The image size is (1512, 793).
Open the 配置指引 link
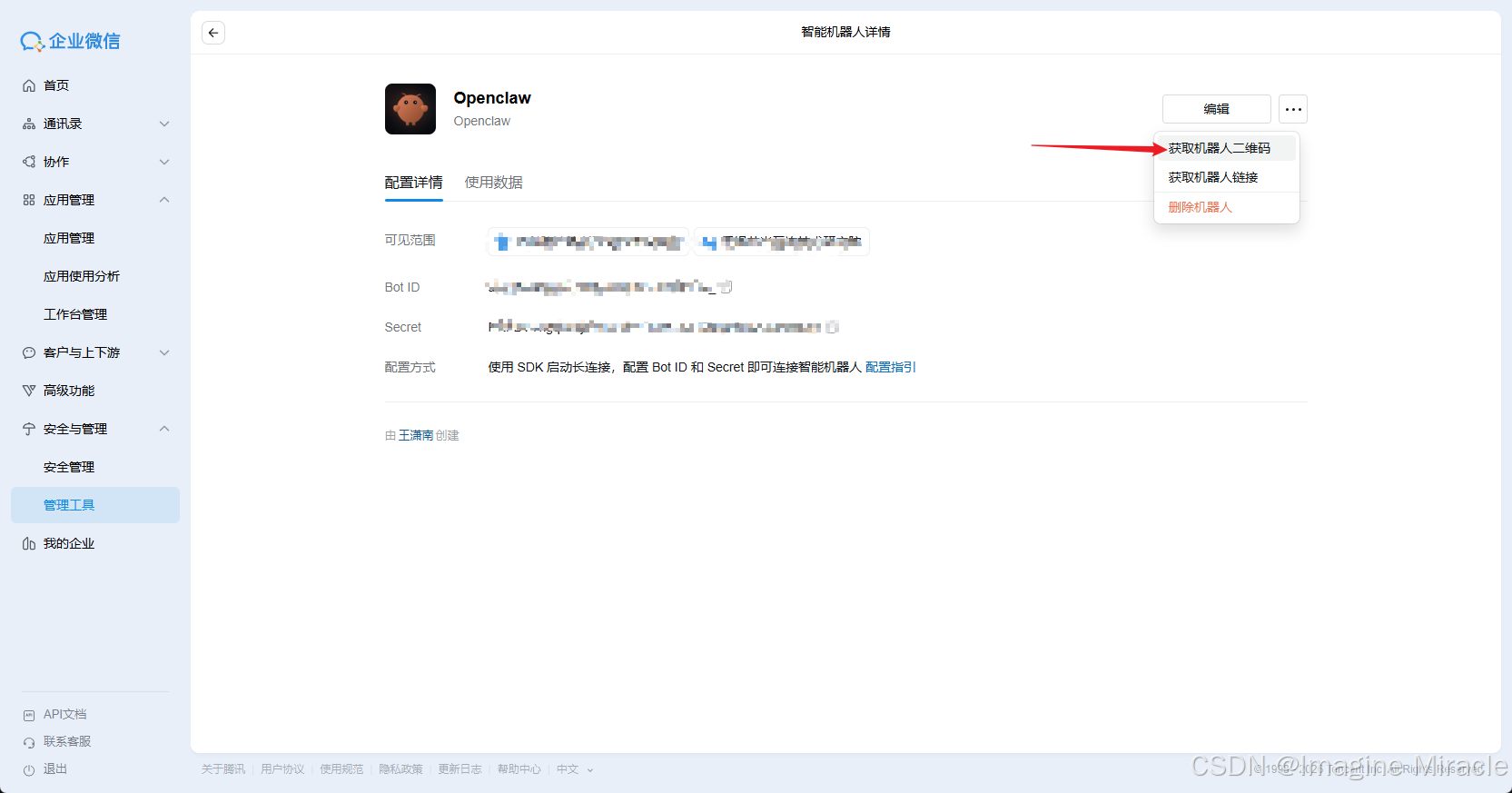891,367
